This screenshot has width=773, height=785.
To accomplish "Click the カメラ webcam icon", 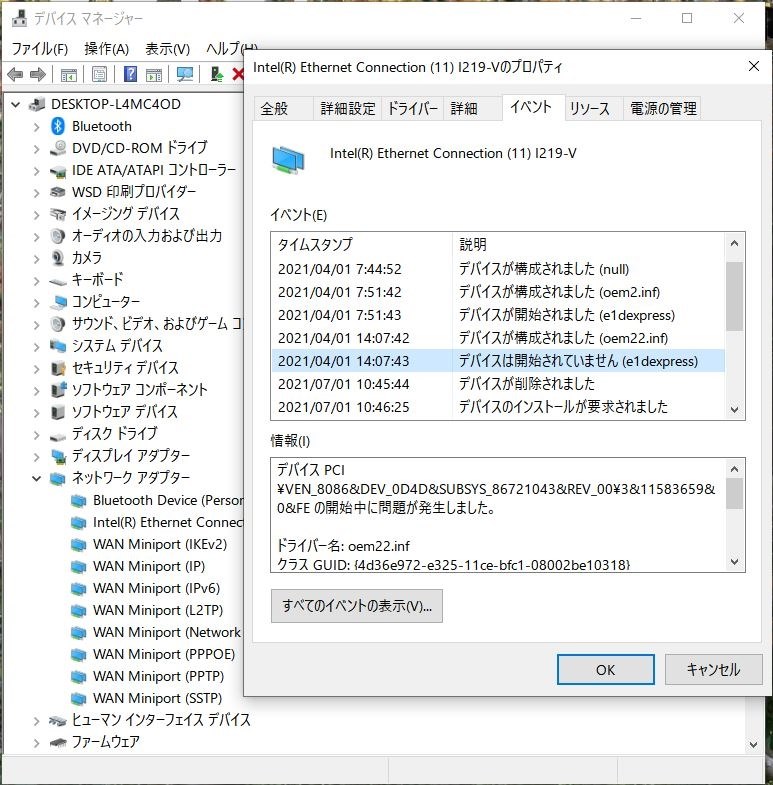I will coord(58,258).
